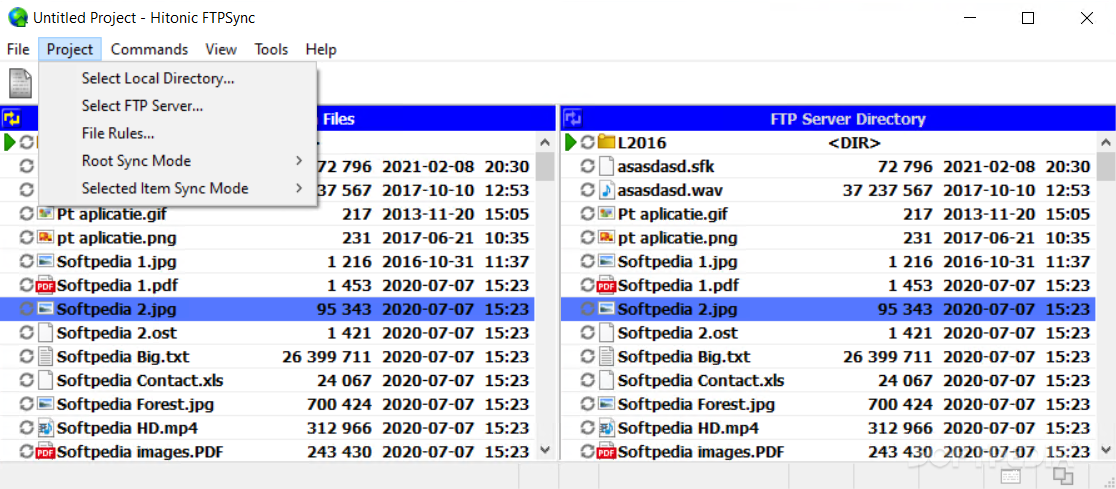This screenshot has width=1116, height=489.
Task: Click the FTP pane scrollbar down arrow
Action: tap(1106, 450)
